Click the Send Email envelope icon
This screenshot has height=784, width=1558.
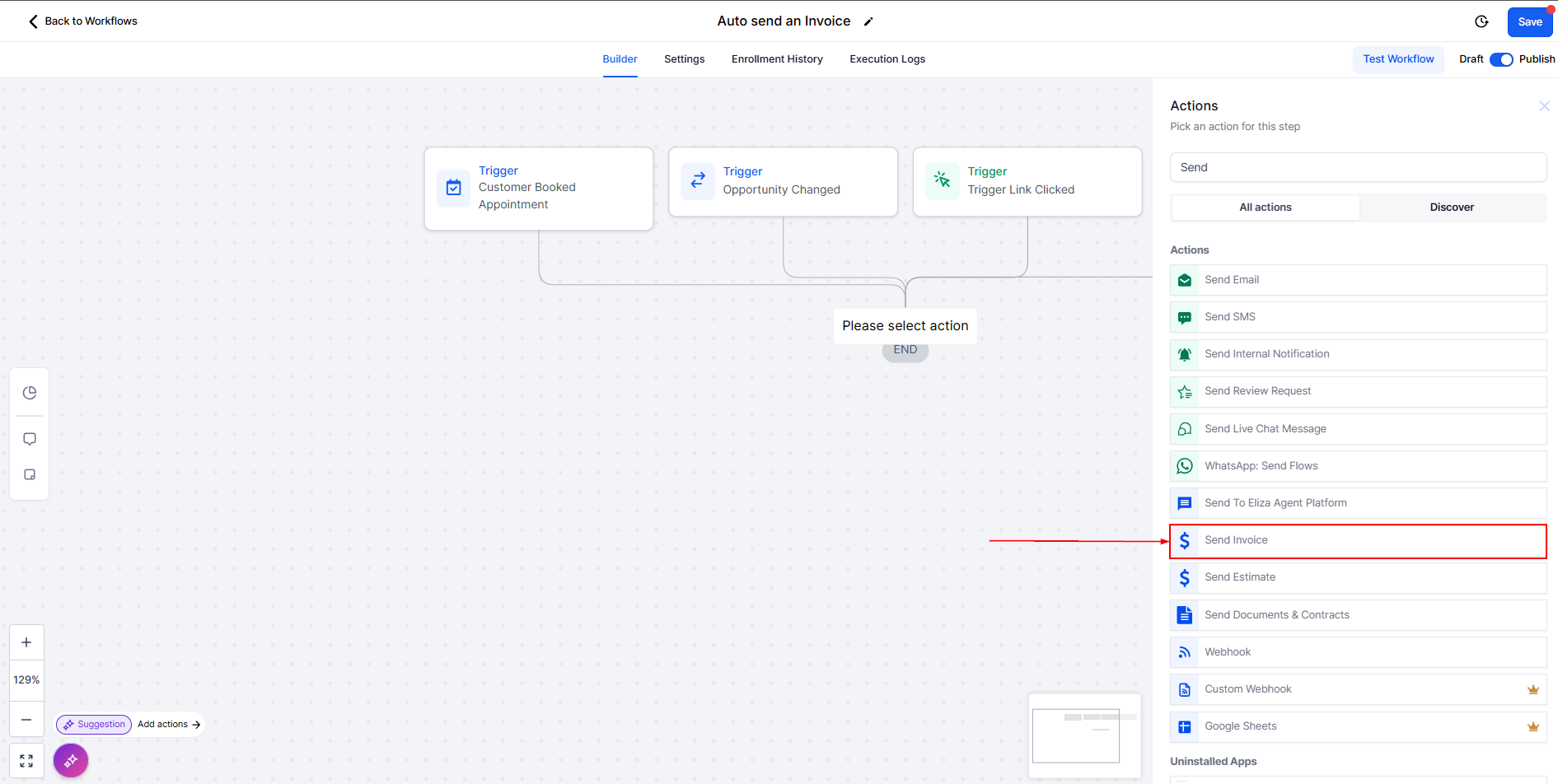pyautogui.click(x=1185, y=280)
